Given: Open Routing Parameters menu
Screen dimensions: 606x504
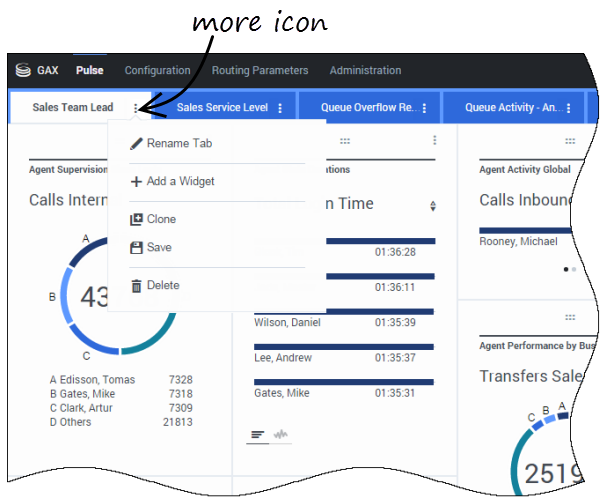Looking at the screenshot, I should (x=260, y=70).
